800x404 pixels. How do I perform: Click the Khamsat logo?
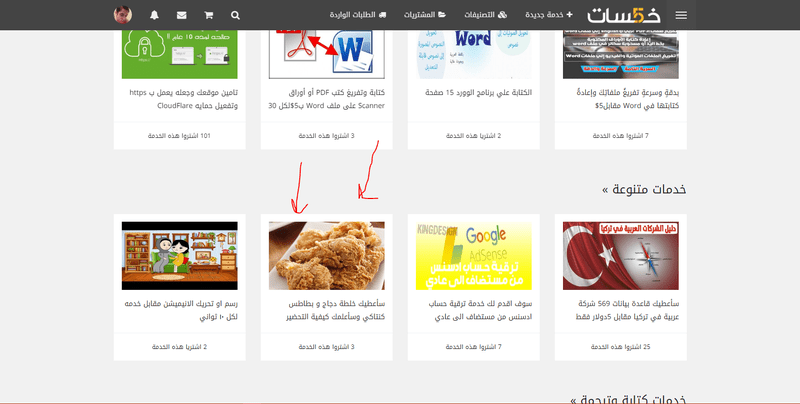tap(623, 15)
